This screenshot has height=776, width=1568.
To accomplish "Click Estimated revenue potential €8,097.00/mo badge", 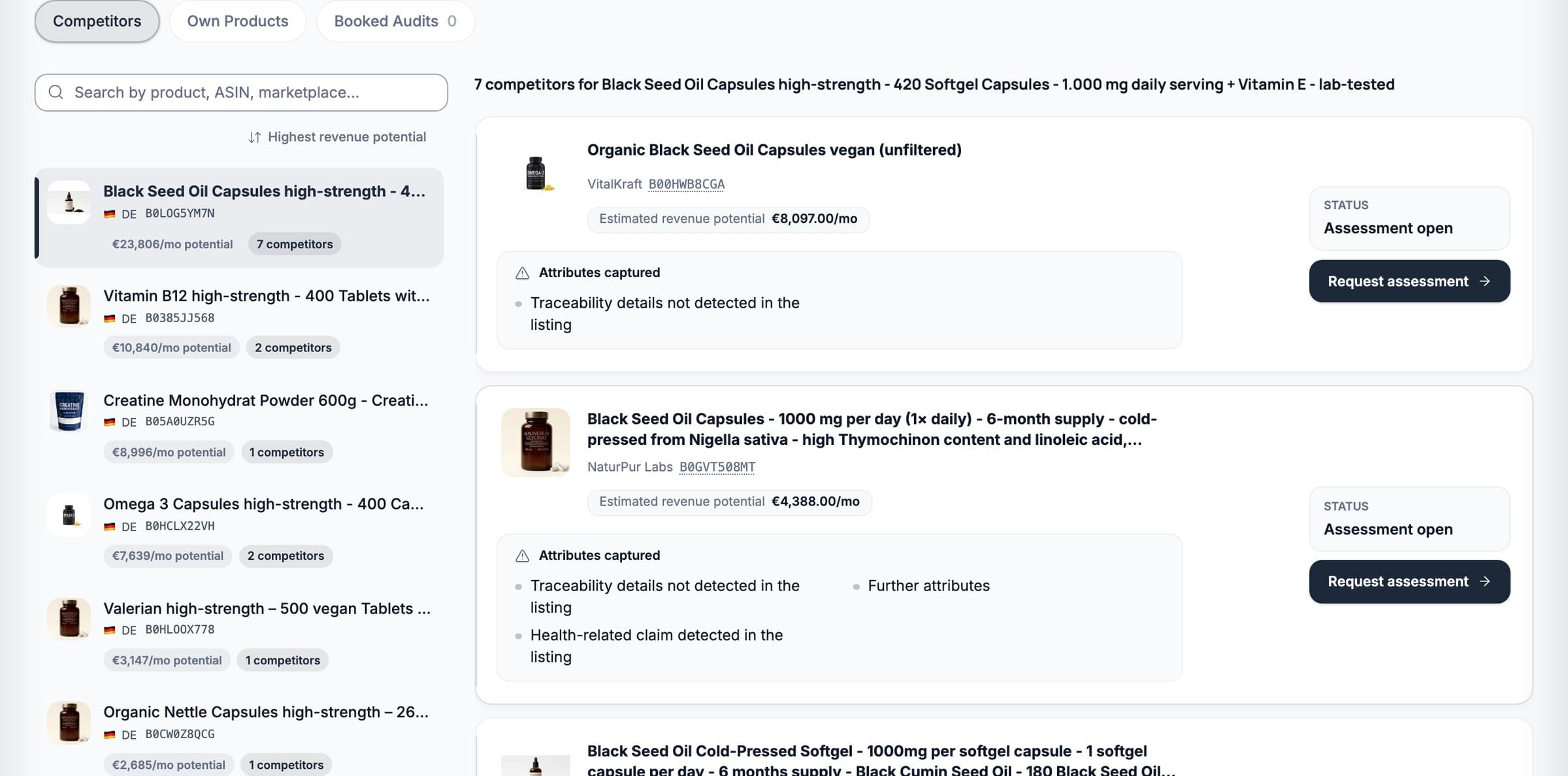I will (x=728, y=219).
